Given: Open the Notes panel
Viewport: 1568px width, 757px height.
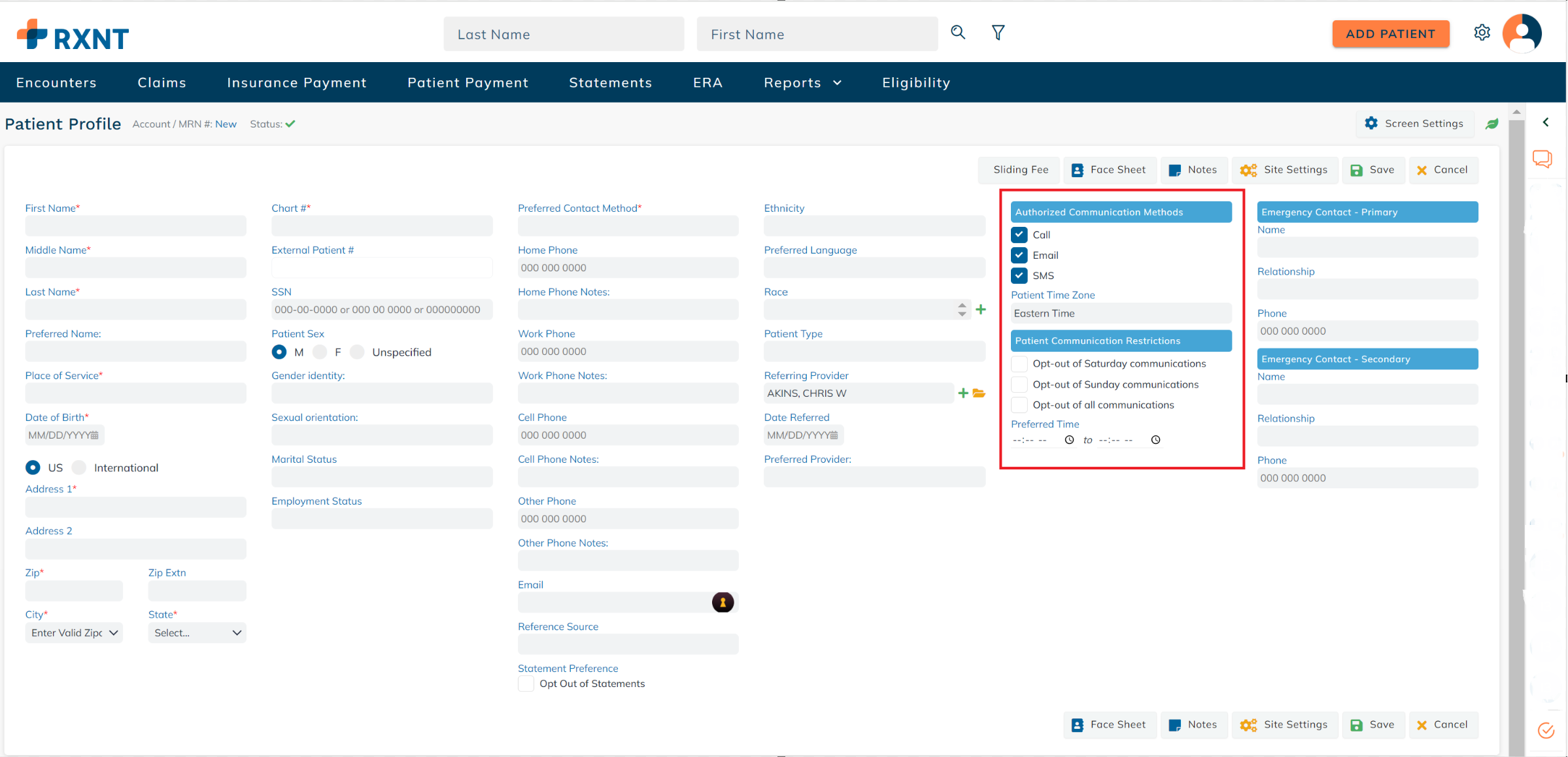Looking at the screenshot, I should pyautogui.click(x=1193, y=169).
